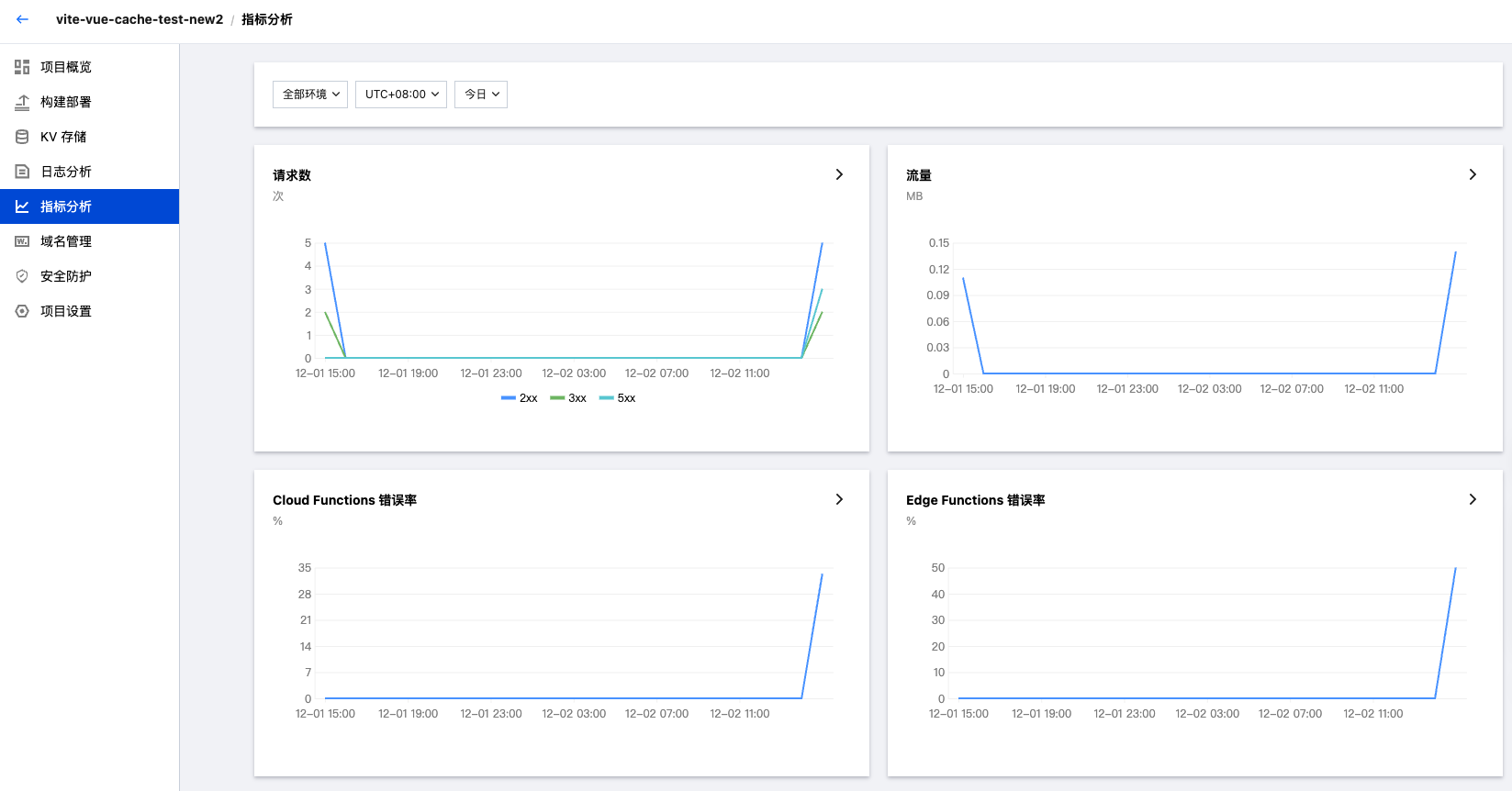Click the back arrow icon
Viewport: 1512px width, 791px height.
point(22,19)
